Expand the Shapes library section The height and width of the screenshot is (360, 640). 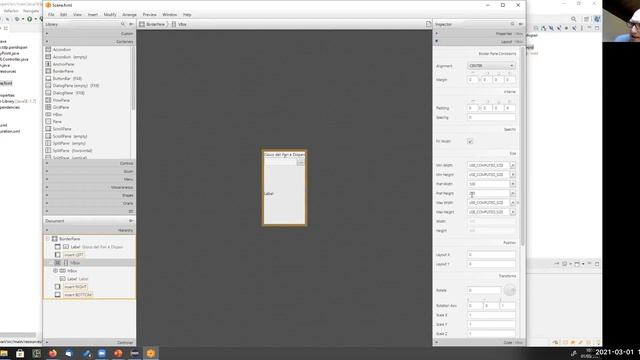pyautogui.click(x=89, y=195)
